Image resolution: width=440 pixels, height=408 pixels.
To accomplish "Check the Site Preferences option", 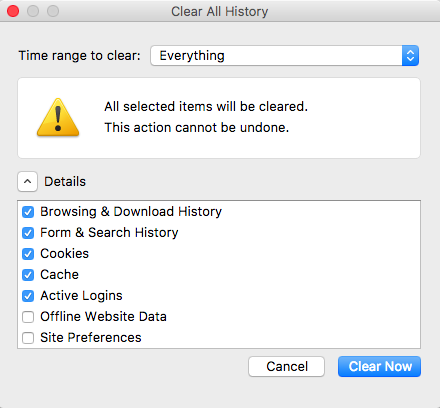I will coord(28,338).
